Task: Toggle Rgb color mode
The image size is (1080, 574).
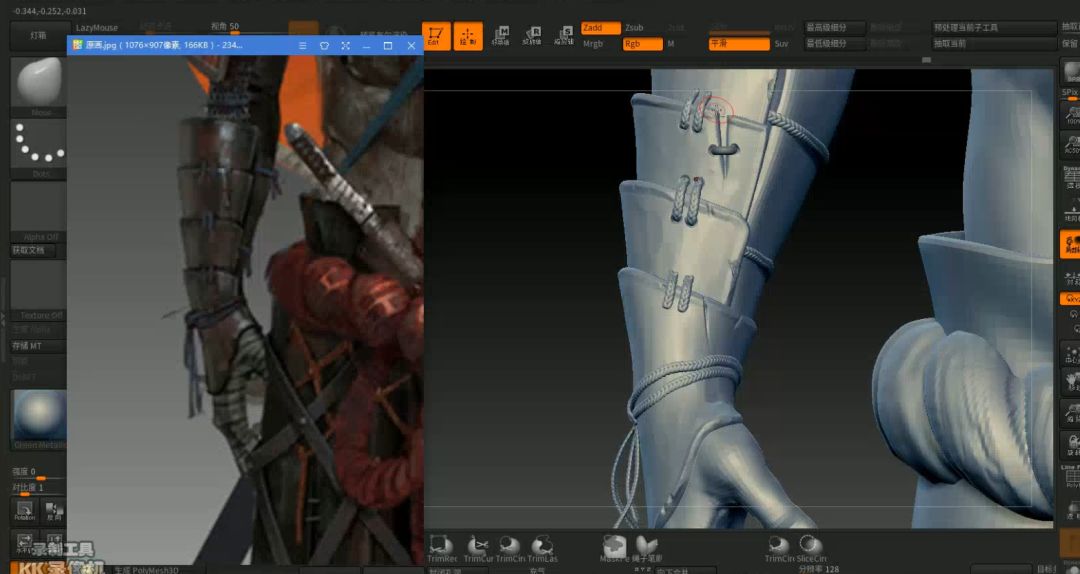Action: click(x=643, y=43)
